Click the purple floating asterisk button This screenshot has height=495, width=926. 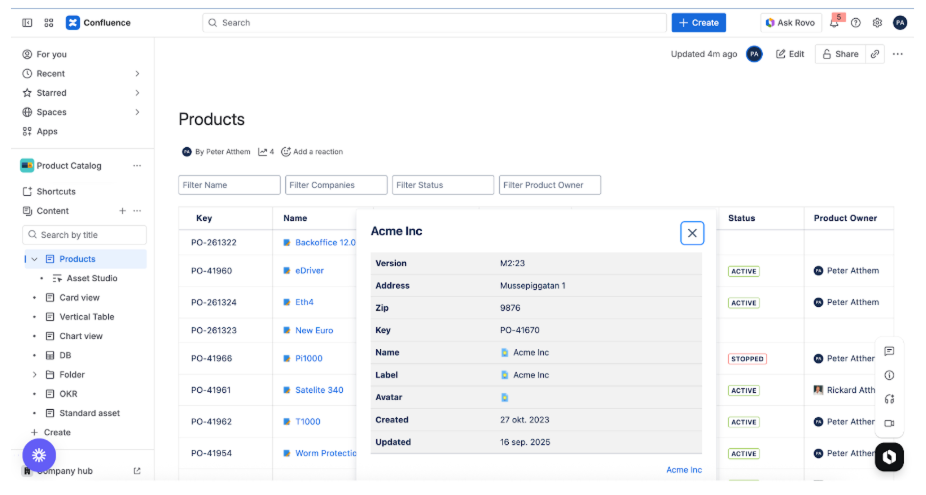pos(39,455)
